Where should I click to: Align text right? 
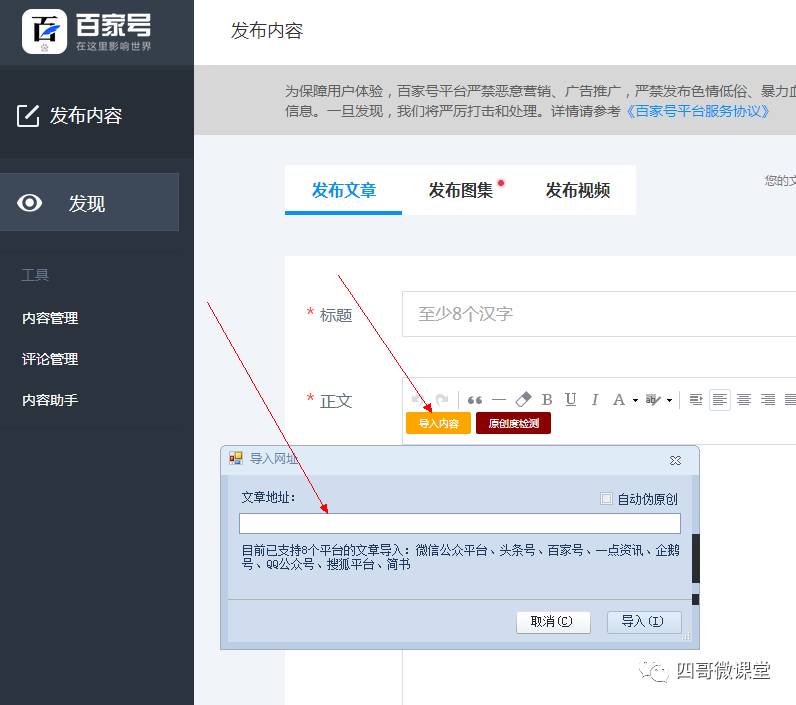(768, 400)
